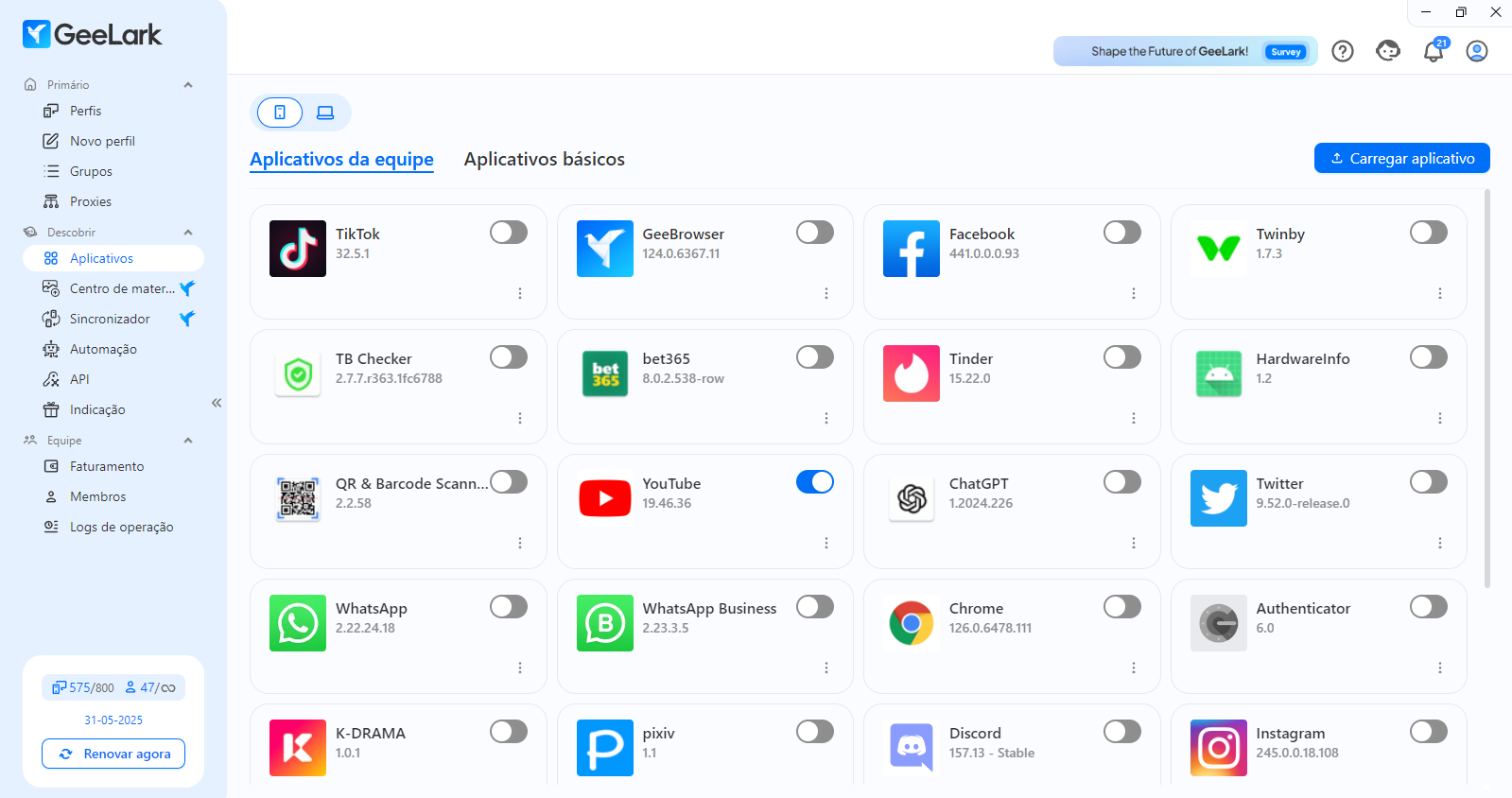Enable the Tinder toggle
The image size is (1512, 798).
click(1122, 357)
